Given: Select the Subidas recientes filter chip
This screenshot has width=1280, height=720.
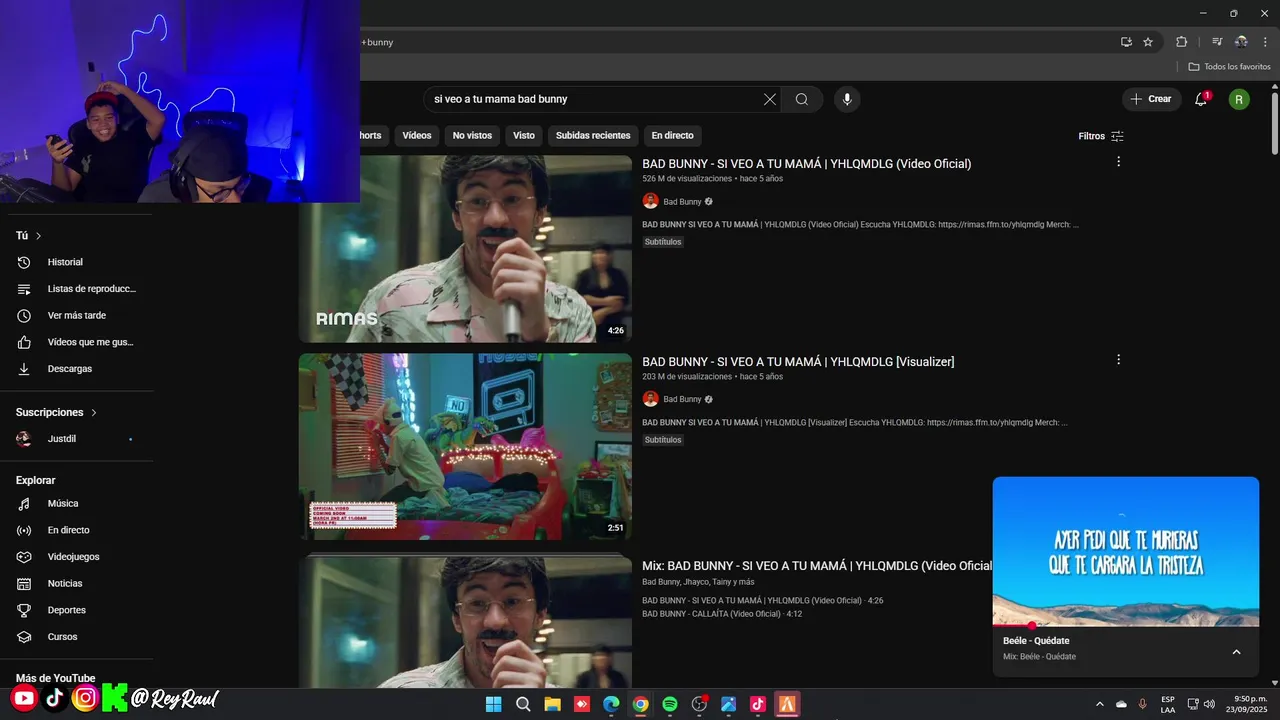Looking at the screenshot, I should 593,136.
